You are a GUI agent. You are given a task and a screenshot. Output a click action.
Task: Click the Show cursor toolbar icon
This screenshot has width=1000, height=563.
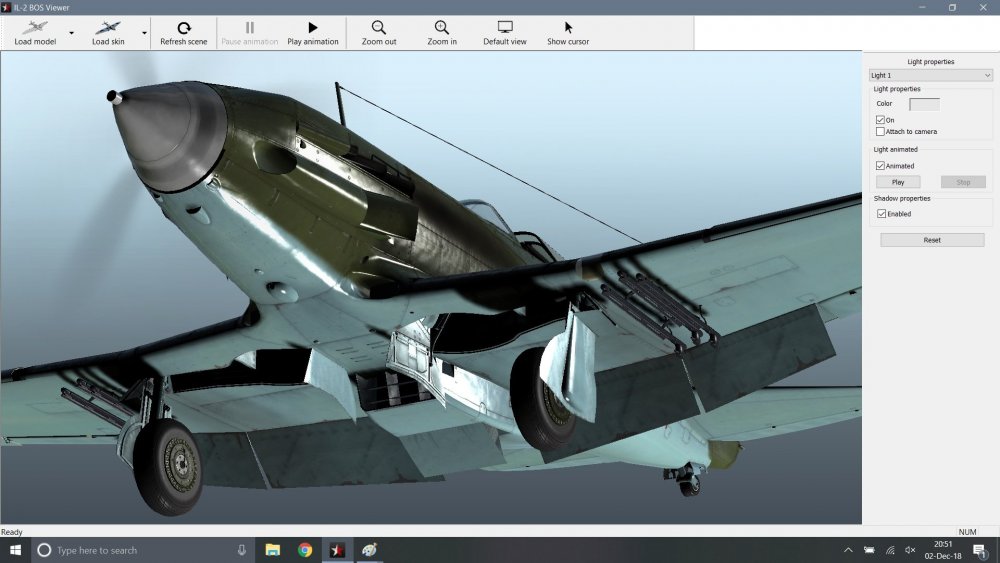[x=568, y=28]
